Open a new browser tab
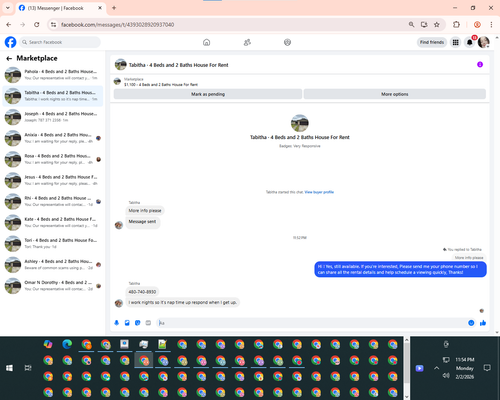 [114, 8]
